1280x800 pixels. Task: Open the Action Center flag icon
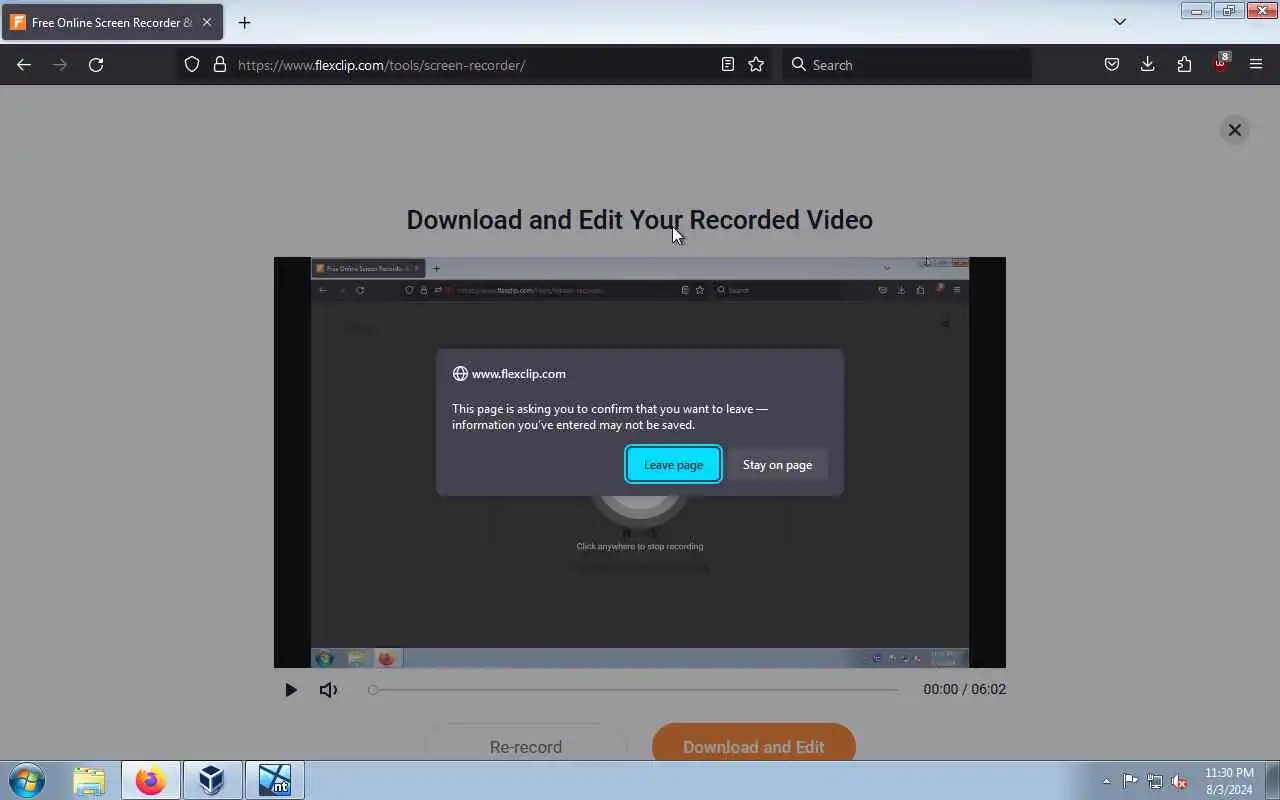tap(1130, 781)
